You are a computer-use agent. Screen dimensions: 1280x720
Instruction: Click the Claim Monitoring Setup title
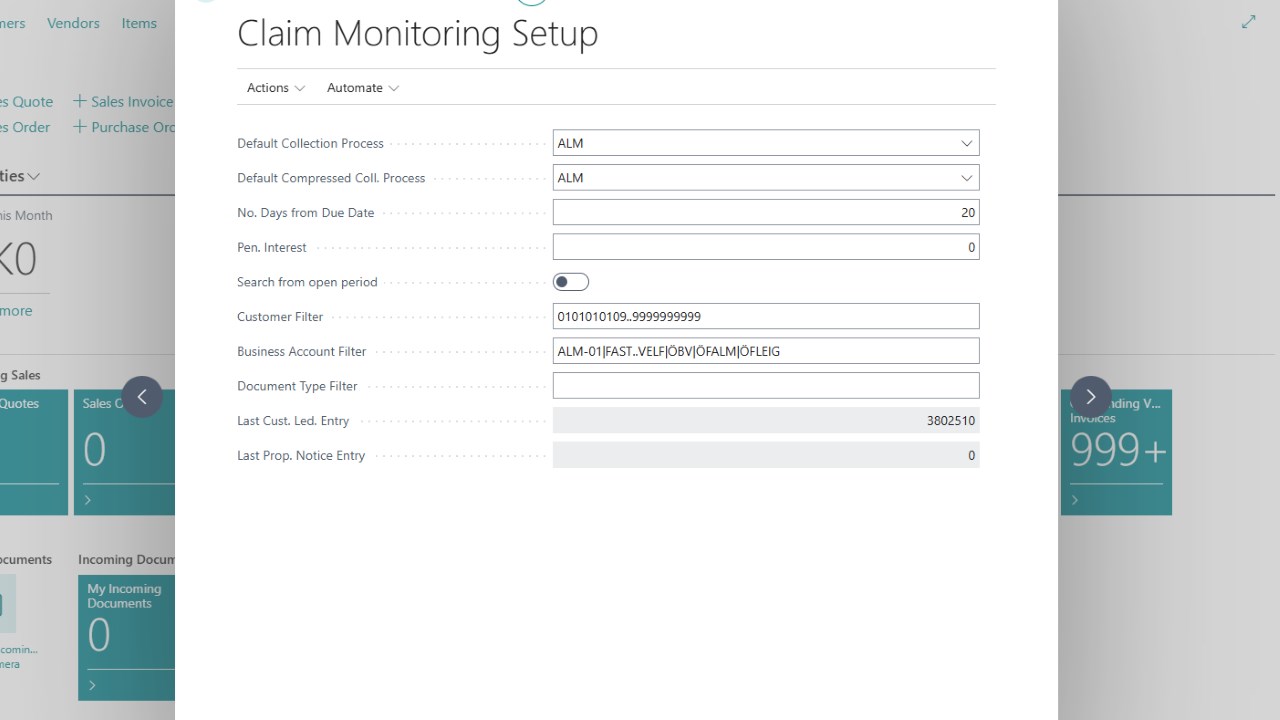tap(417, 33)
